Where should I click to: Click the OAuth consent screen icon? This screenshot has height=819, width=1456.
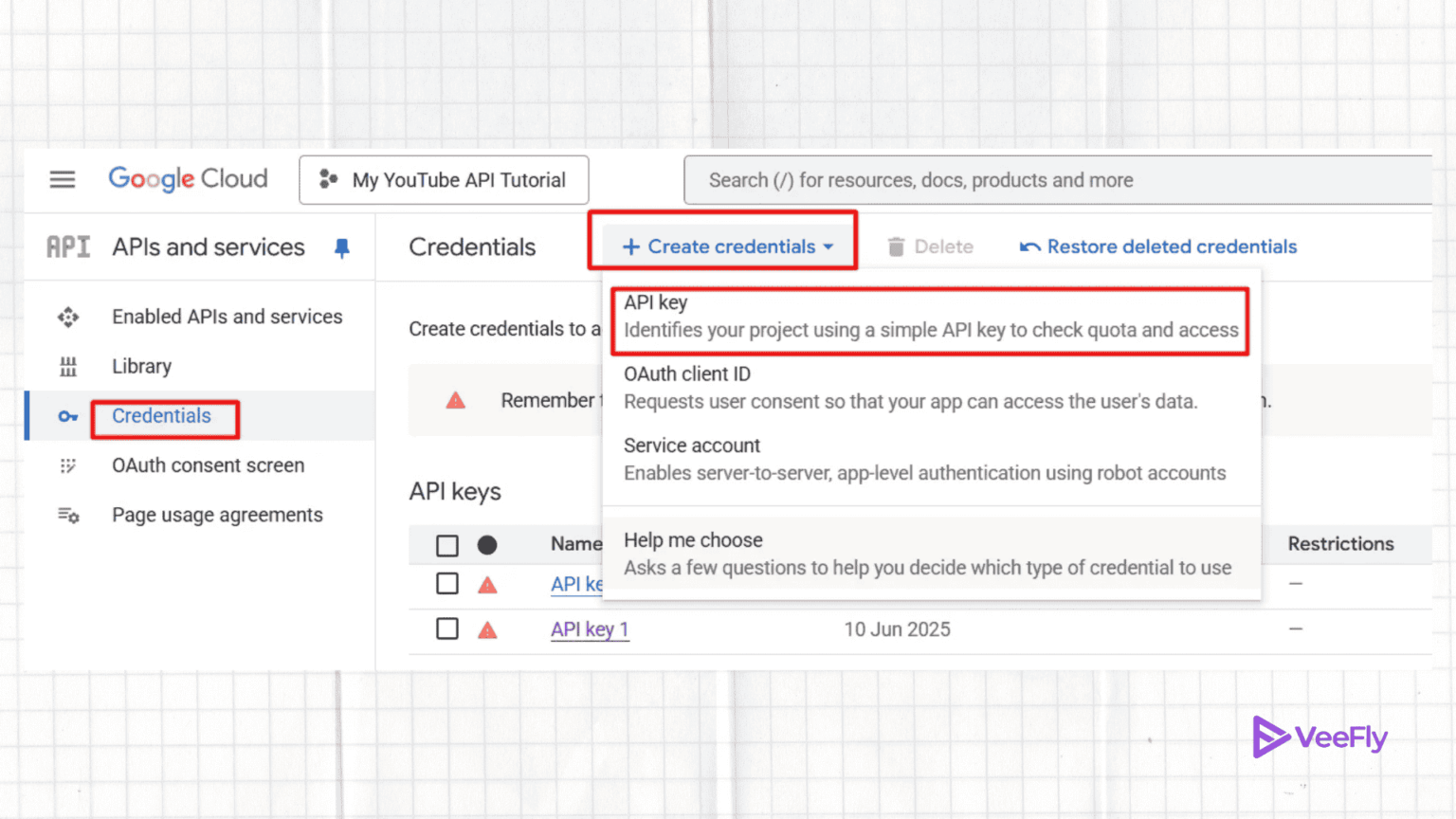[x=67, y=465]
